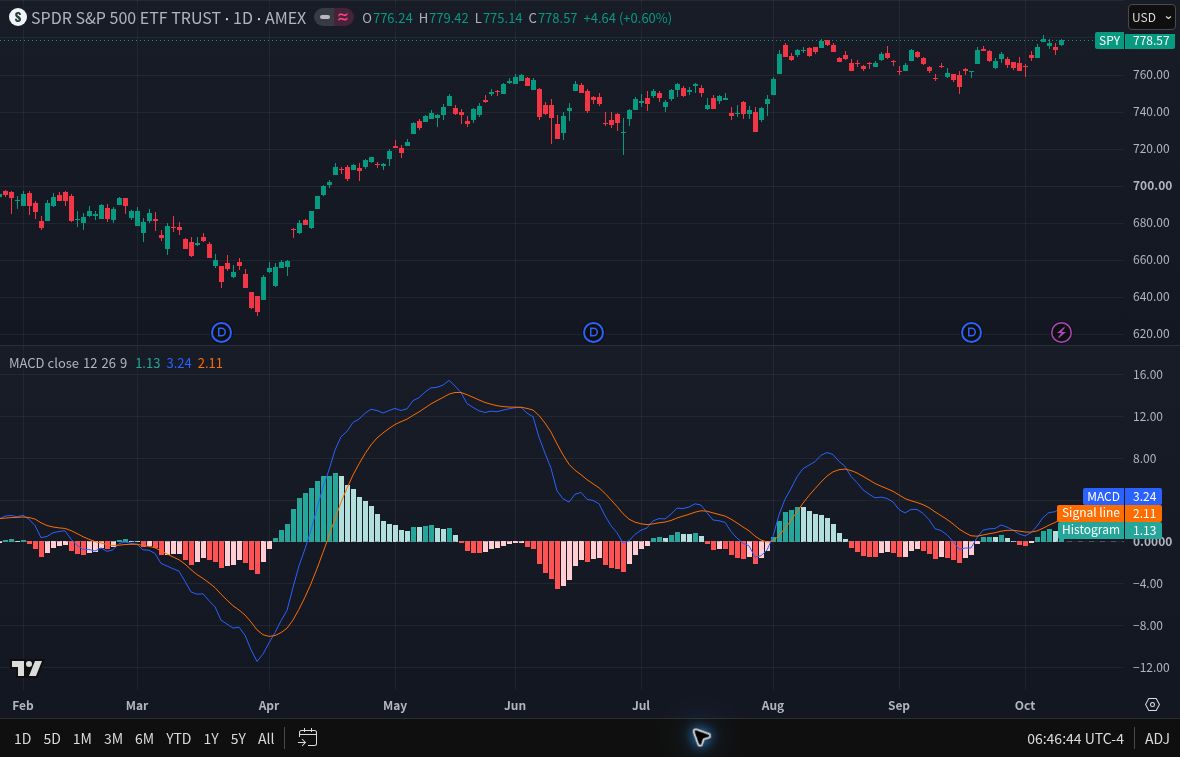Click the purple earnings lightning marker
Image resolution: width=1180 pixels, height=757 pixels.
tap(1061, 332)
